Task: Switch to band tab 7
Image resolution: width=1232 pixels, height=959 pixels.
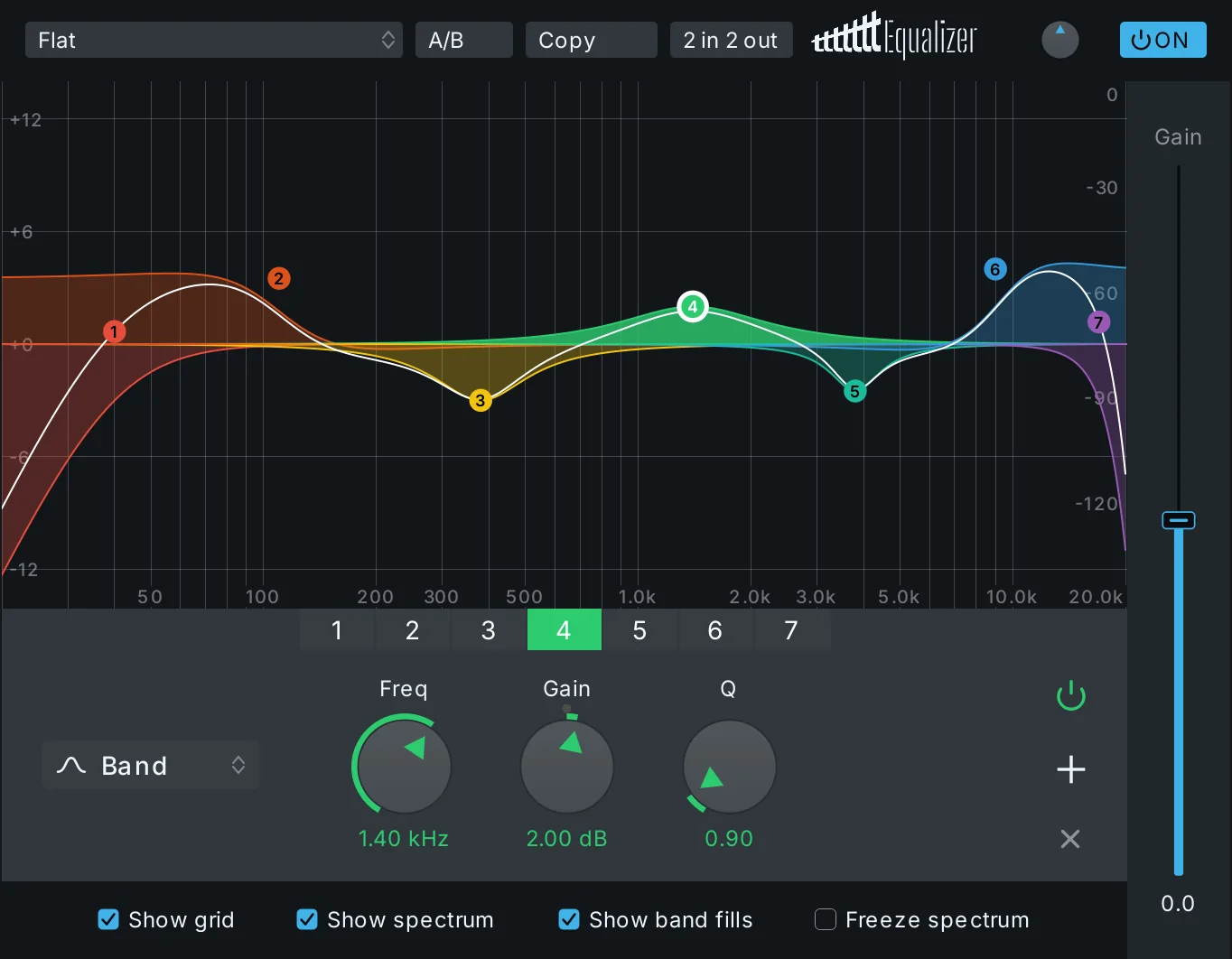Action: click(x=791, y=629)
